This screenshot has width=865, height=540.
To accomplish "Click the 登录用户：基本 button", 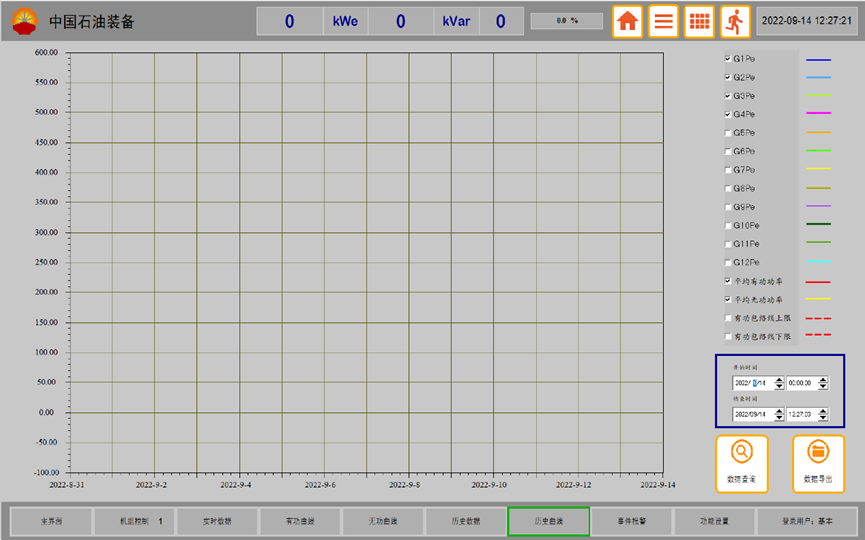I will tap(807, 521).
